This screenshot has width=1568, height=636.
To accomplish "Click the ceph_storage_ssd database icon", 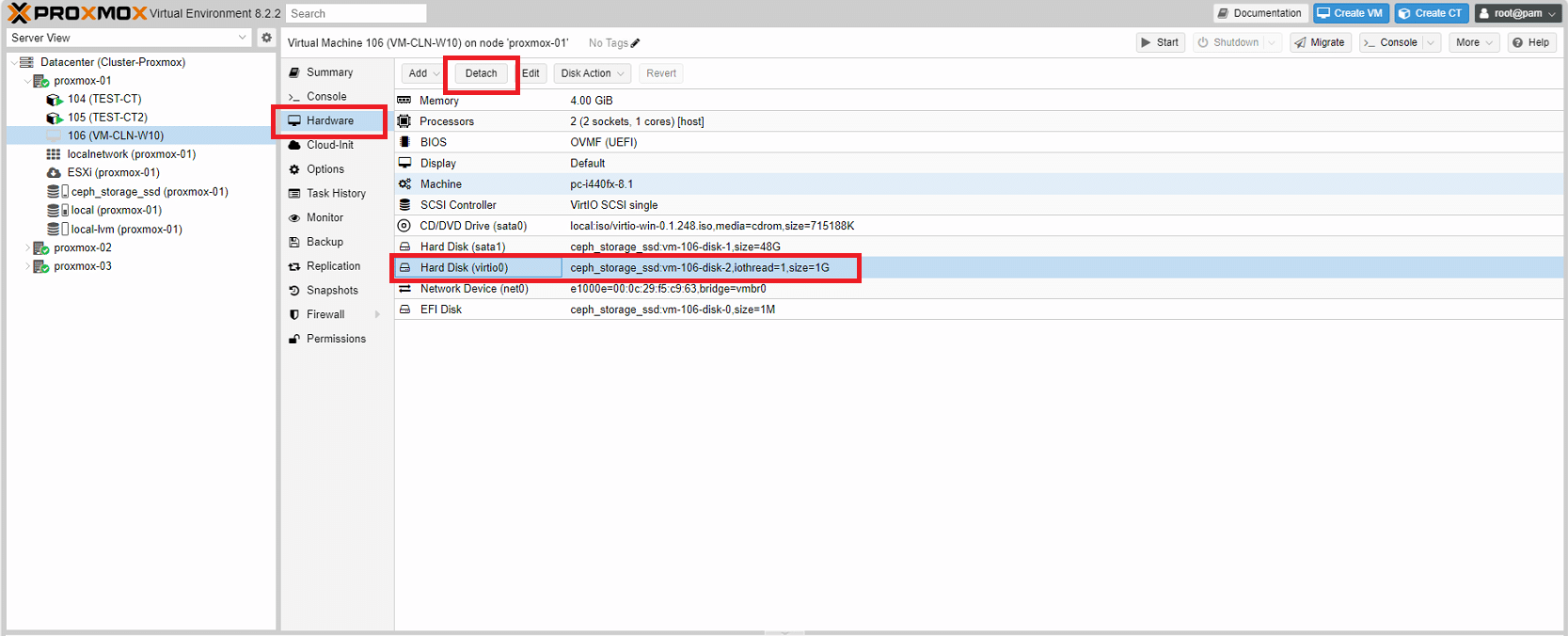I will tap(54, 192).
